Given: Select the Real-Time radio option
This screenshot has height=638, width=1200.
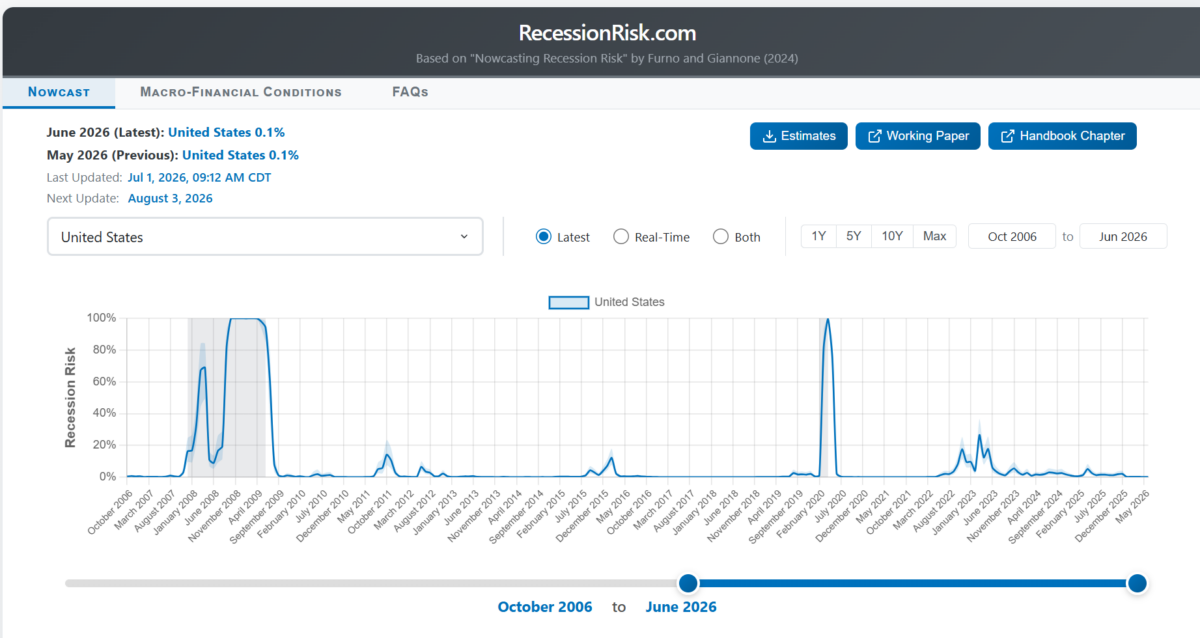Looking at the screenshot, I should pos(621,237).
